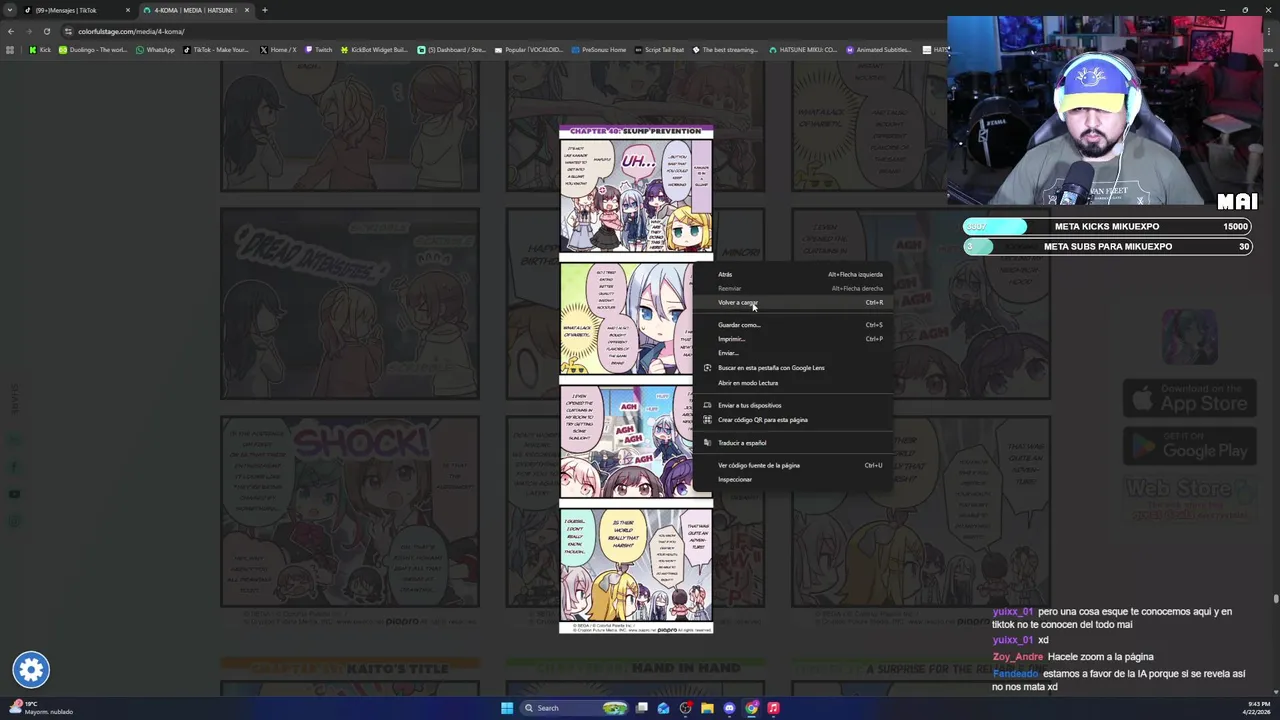1280x720 pixels.
Task: Open the tab search dropdown arrow
Action: pos(9,10)
